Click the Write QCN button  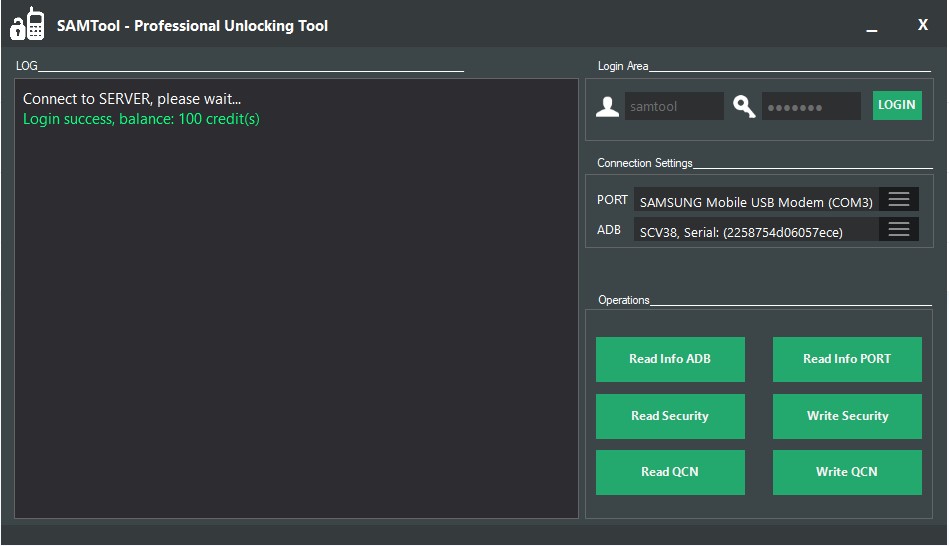[x=847, y=472]
